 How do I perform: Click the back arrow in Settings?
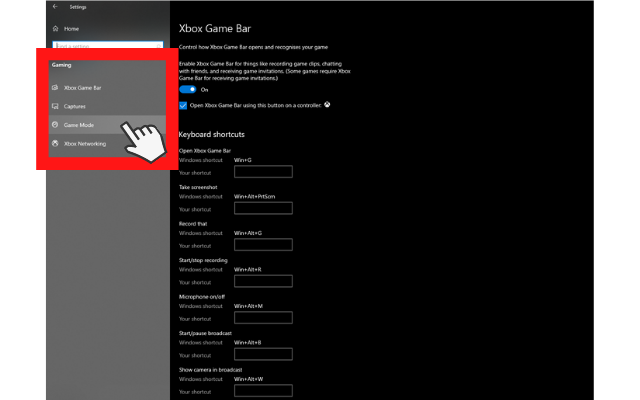[x=55, y=7]
